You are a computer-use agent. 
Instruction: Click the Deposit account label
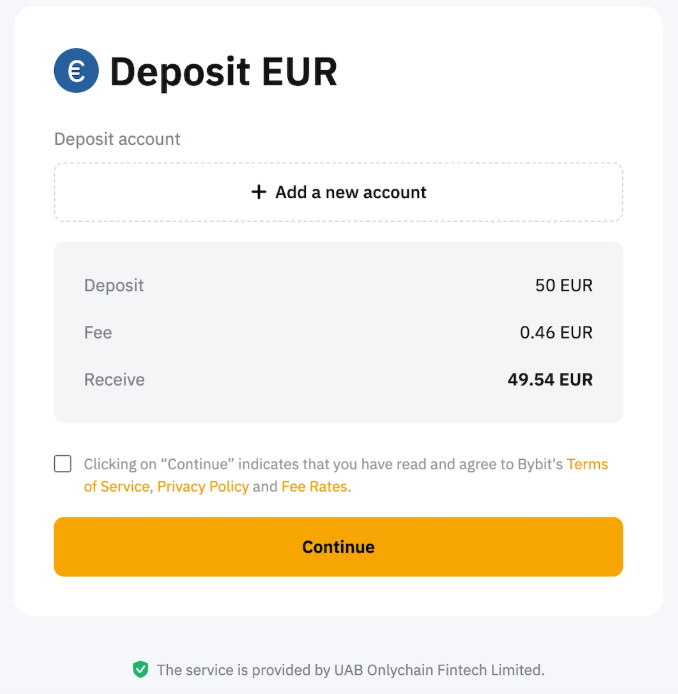pos(117,139)
